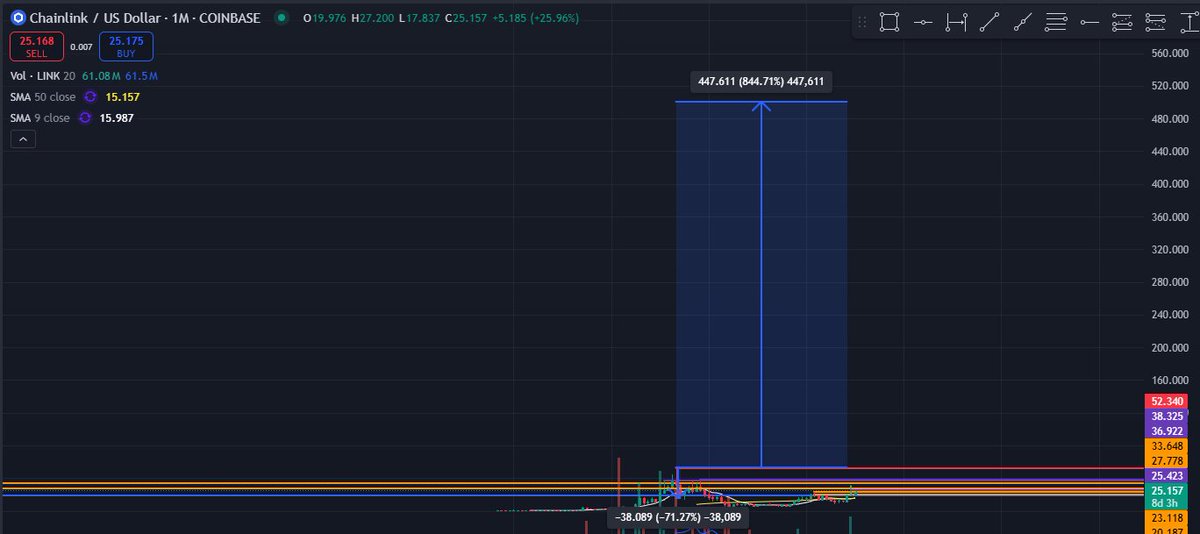1200x534 pixels.
Task: Click the open price value 19.976
Action: [x=330, y=18]
